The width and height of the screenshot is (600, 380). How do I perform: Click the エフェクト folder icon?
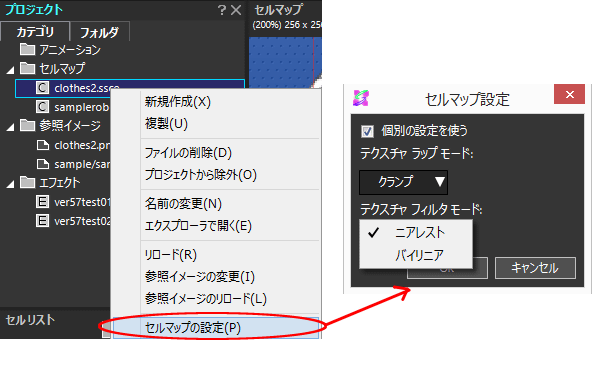(x=27, y=182)
